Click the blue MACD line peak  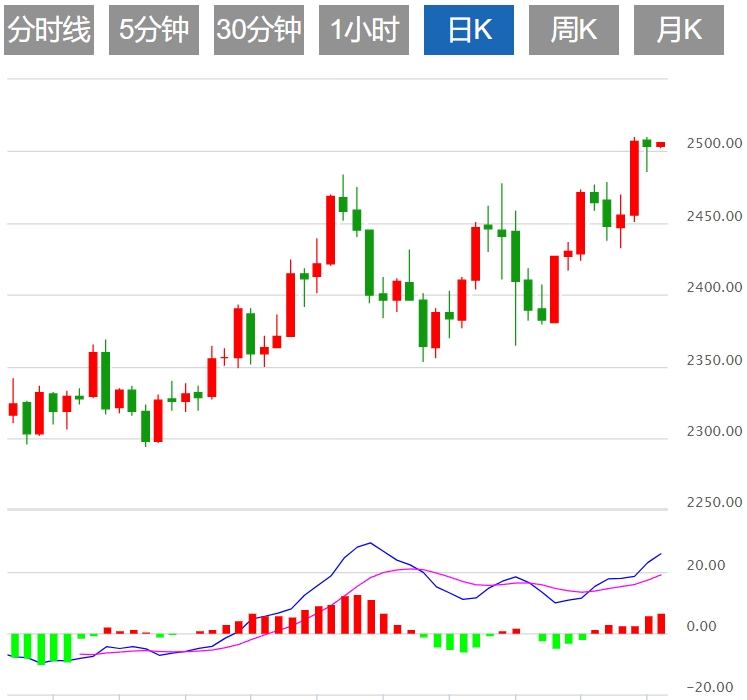coord(370,543)
